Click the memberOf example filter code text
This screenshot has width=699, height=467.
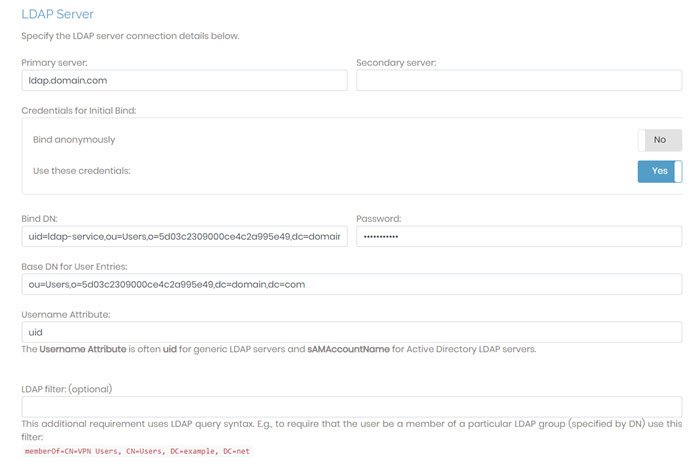(135, 452)
